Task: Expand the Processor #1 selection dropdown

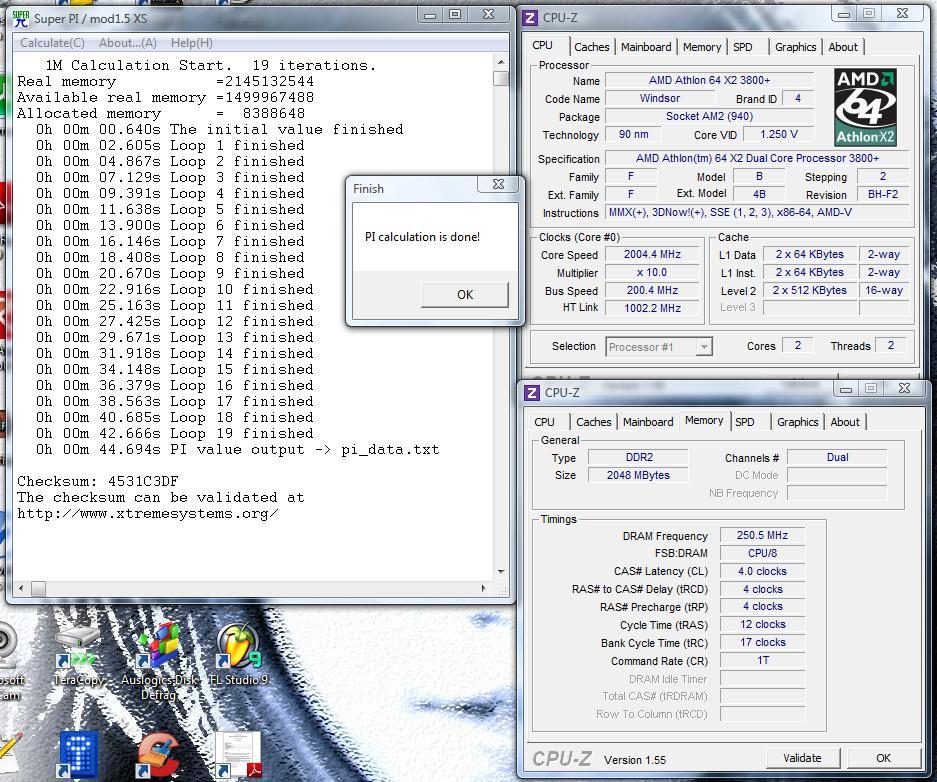Action: [705, 346]
